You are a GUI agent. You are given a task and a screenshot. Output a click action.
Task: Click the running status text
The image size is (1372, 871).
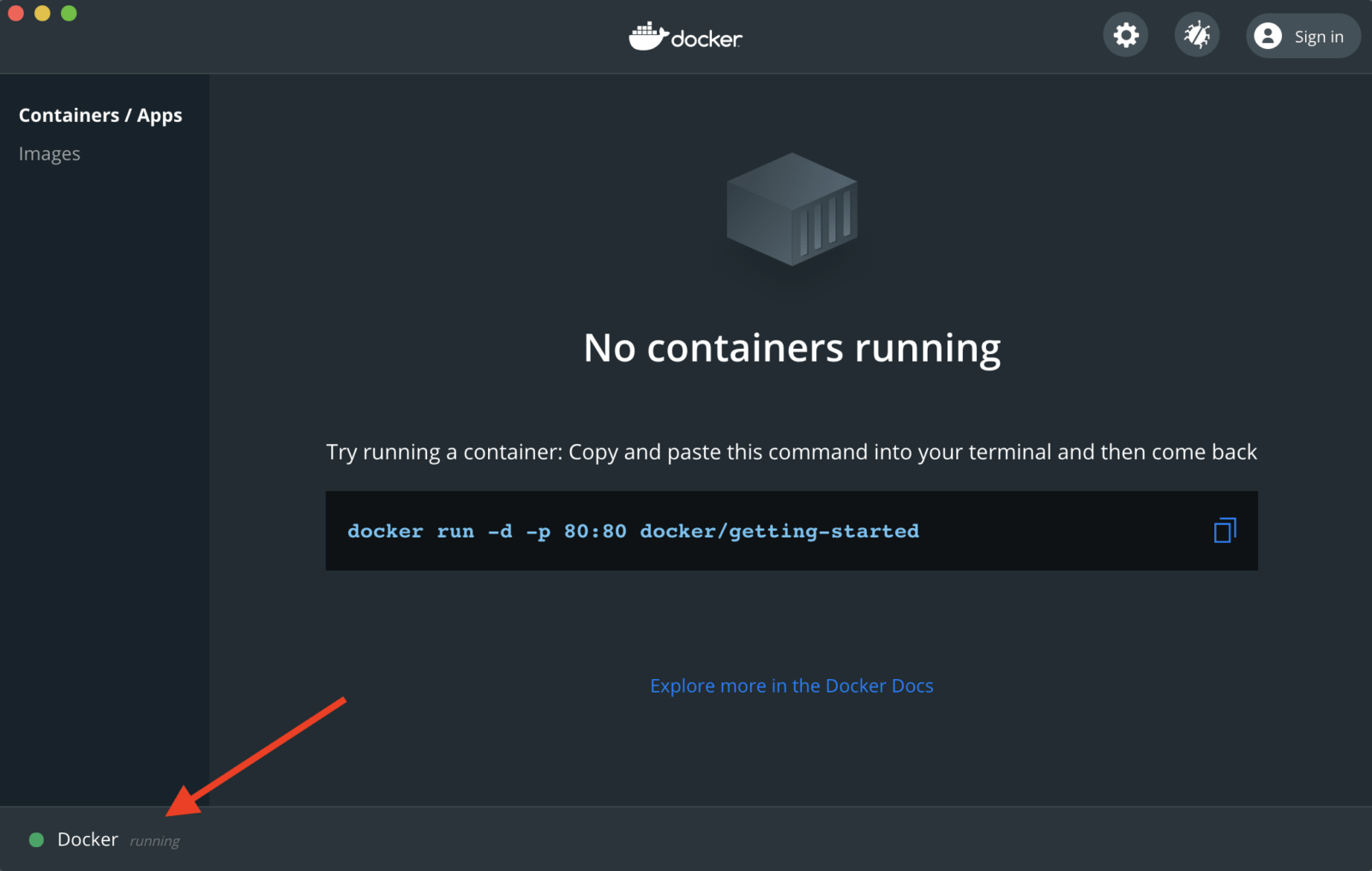coord(154,841)
